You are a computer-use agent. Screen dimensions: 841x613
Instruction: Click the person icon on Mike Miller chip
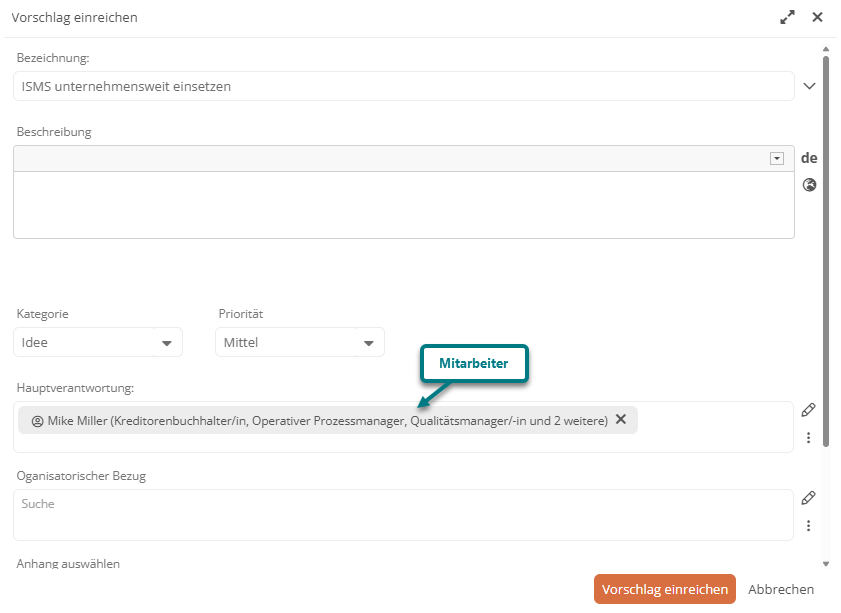(38, 421)
